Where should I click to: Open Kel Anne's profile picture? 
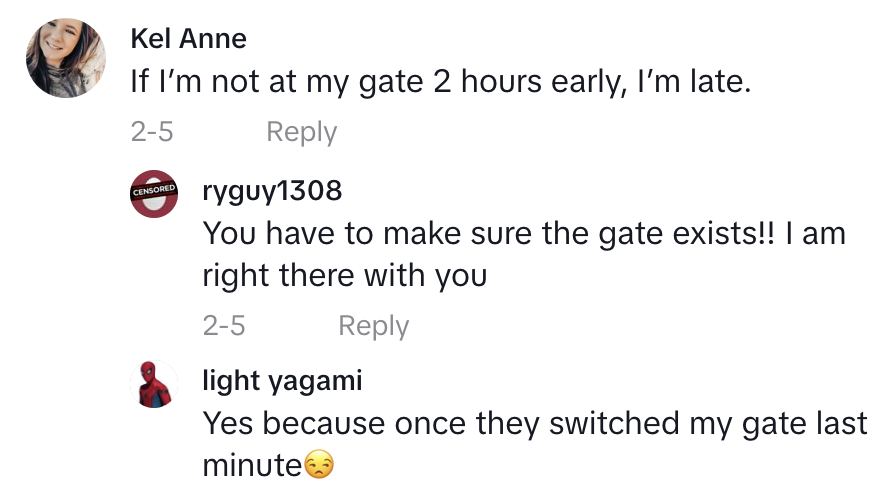65,59
